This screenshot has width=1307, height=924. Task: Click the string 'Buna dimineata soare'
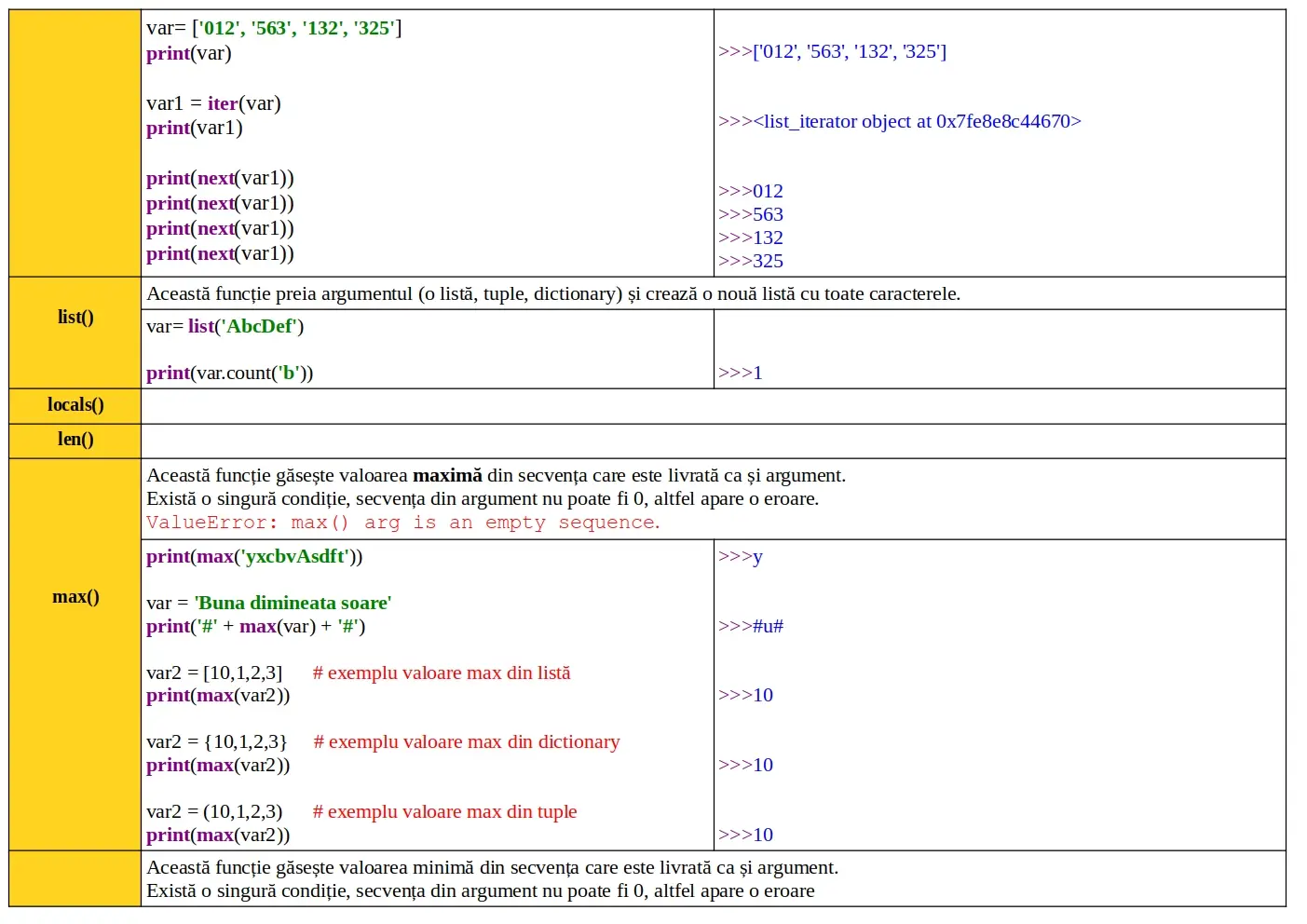pyautogui.click(x=293, y=603)
